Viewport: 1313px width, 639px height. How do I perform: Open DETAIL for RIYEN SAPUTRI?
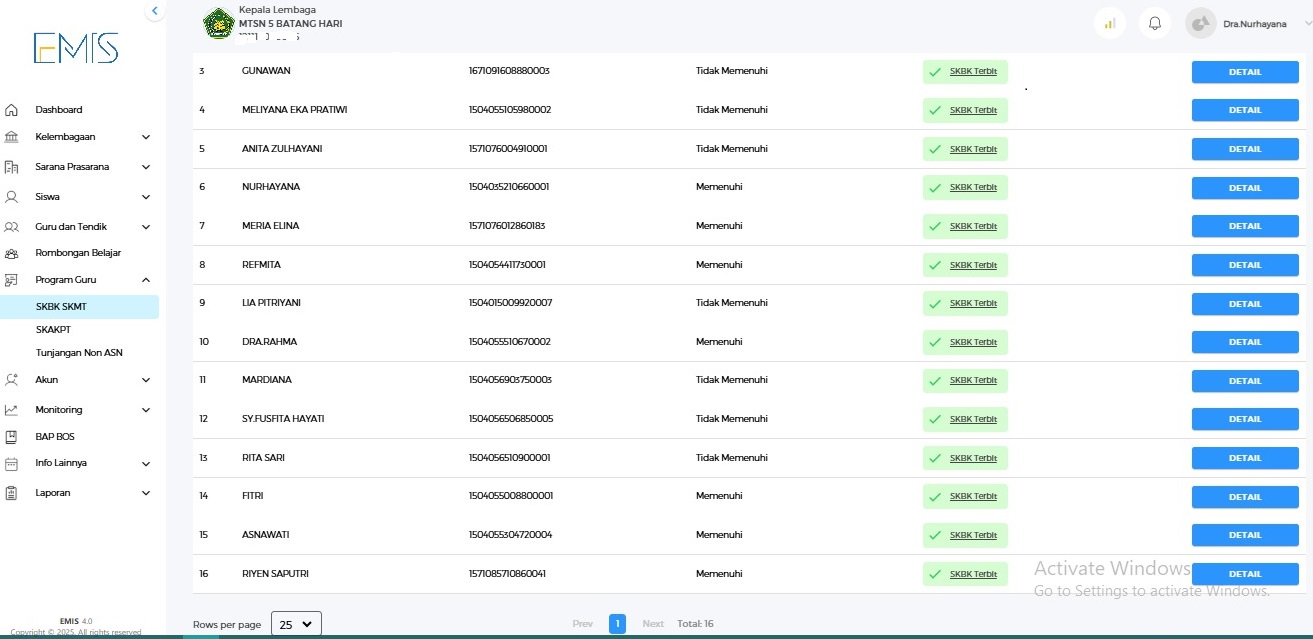[1244, 574]
